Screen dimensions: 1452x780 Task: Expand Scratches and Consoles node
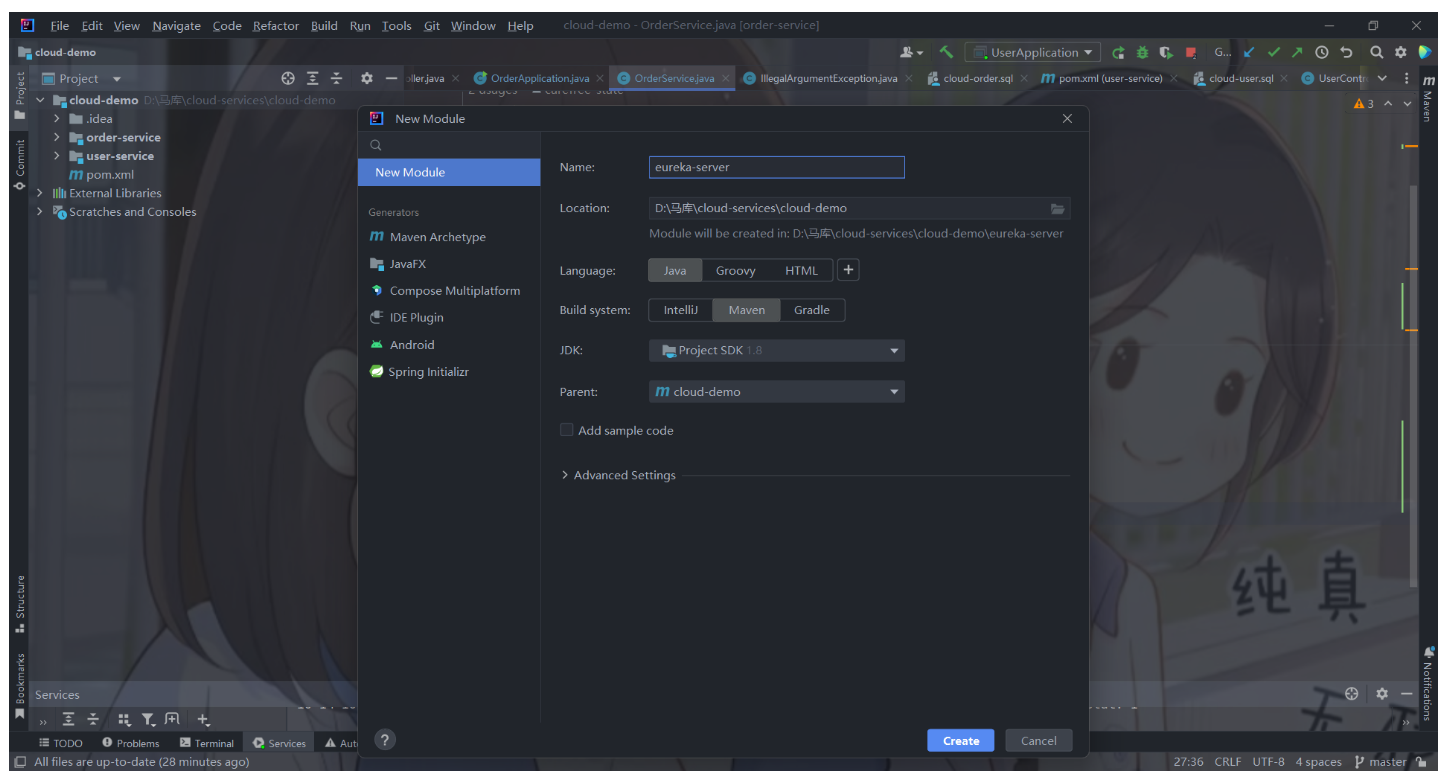(x=40, y=212)
